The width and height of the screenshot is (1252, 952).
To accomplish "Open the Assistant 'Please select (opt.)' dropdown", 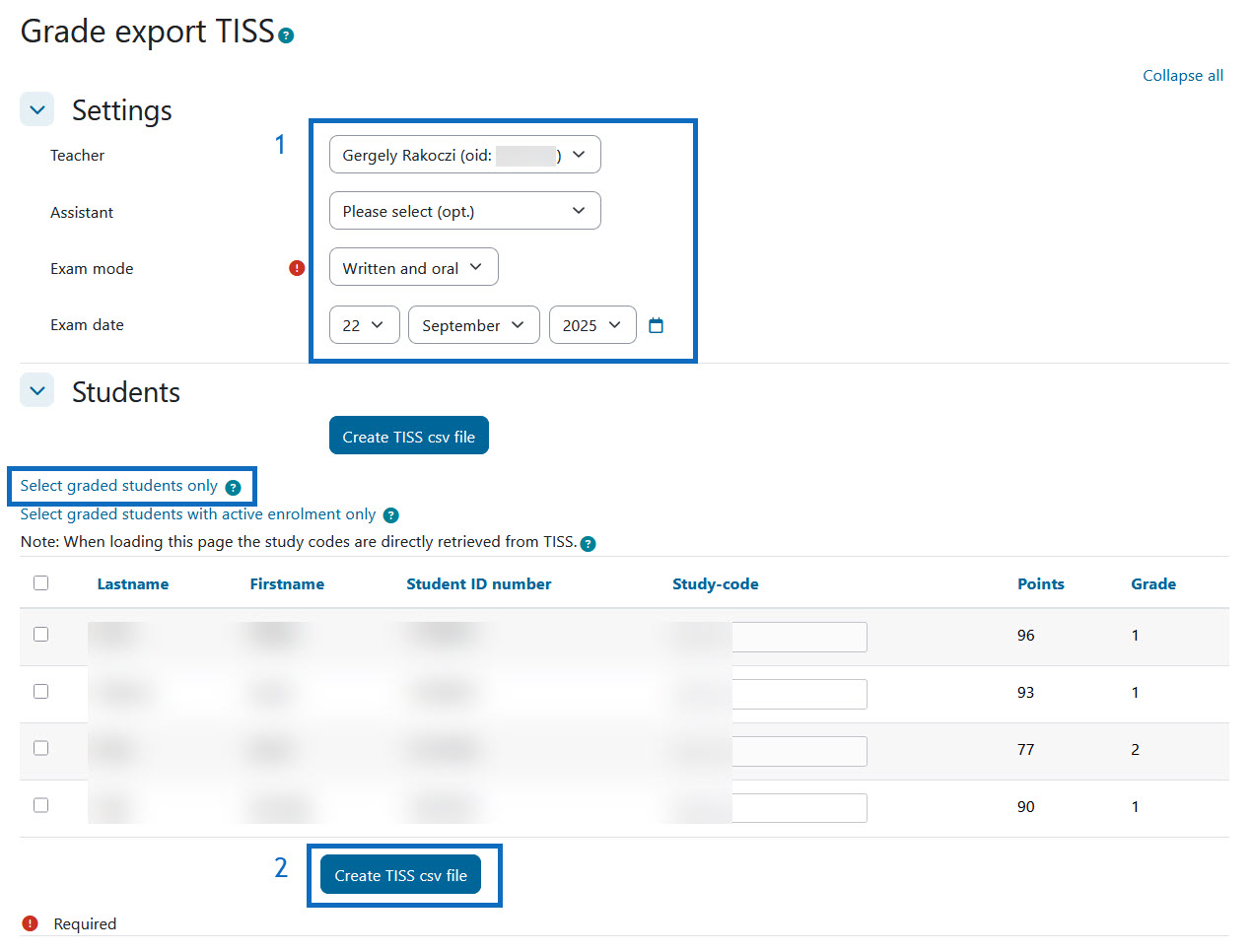I will coord(464,211).
